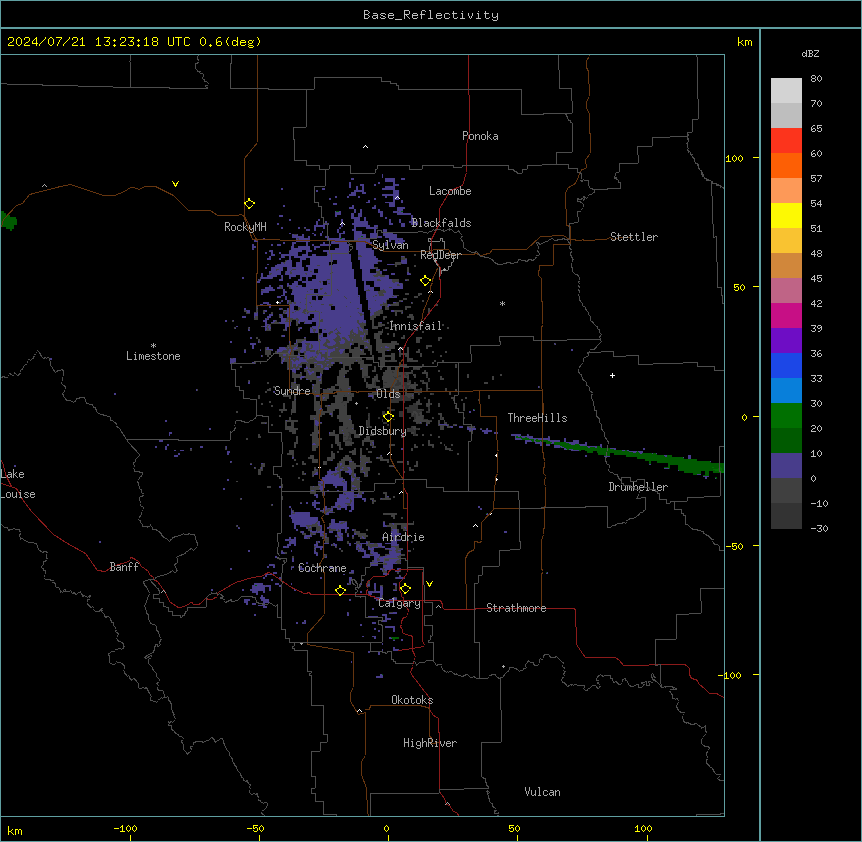Click the Limestone label
Screen dimensions: 862x842
click(x=153, y=356)
